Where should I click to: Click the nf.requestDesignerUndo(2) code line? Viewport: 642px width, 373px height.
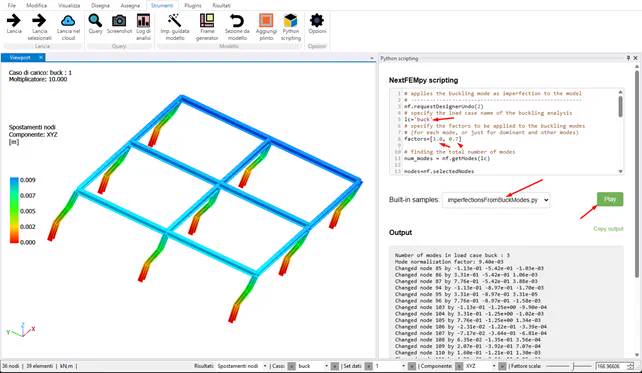pos(444,106)
